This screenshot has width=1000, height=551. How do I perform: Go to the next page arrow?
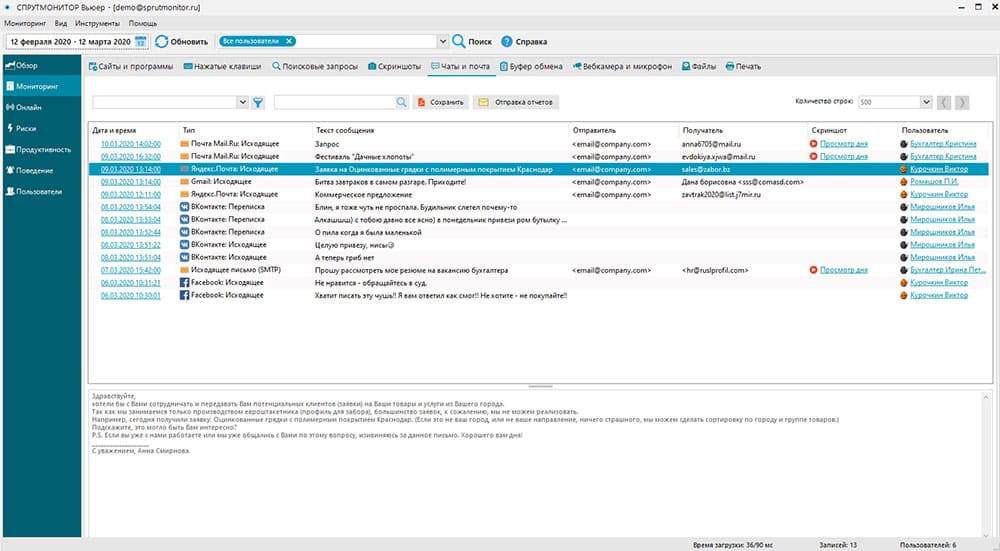(961, 102)
